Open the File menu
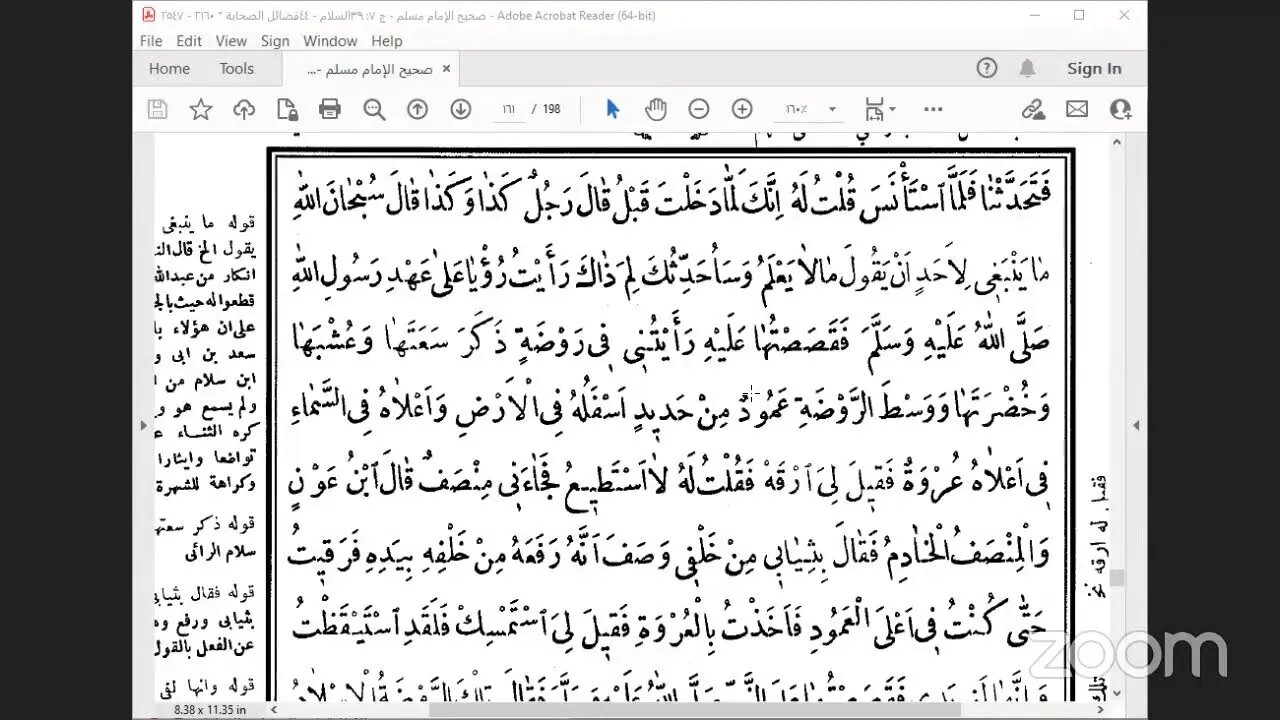Screen dimensions: 1280x720 [x=151, y=41]
